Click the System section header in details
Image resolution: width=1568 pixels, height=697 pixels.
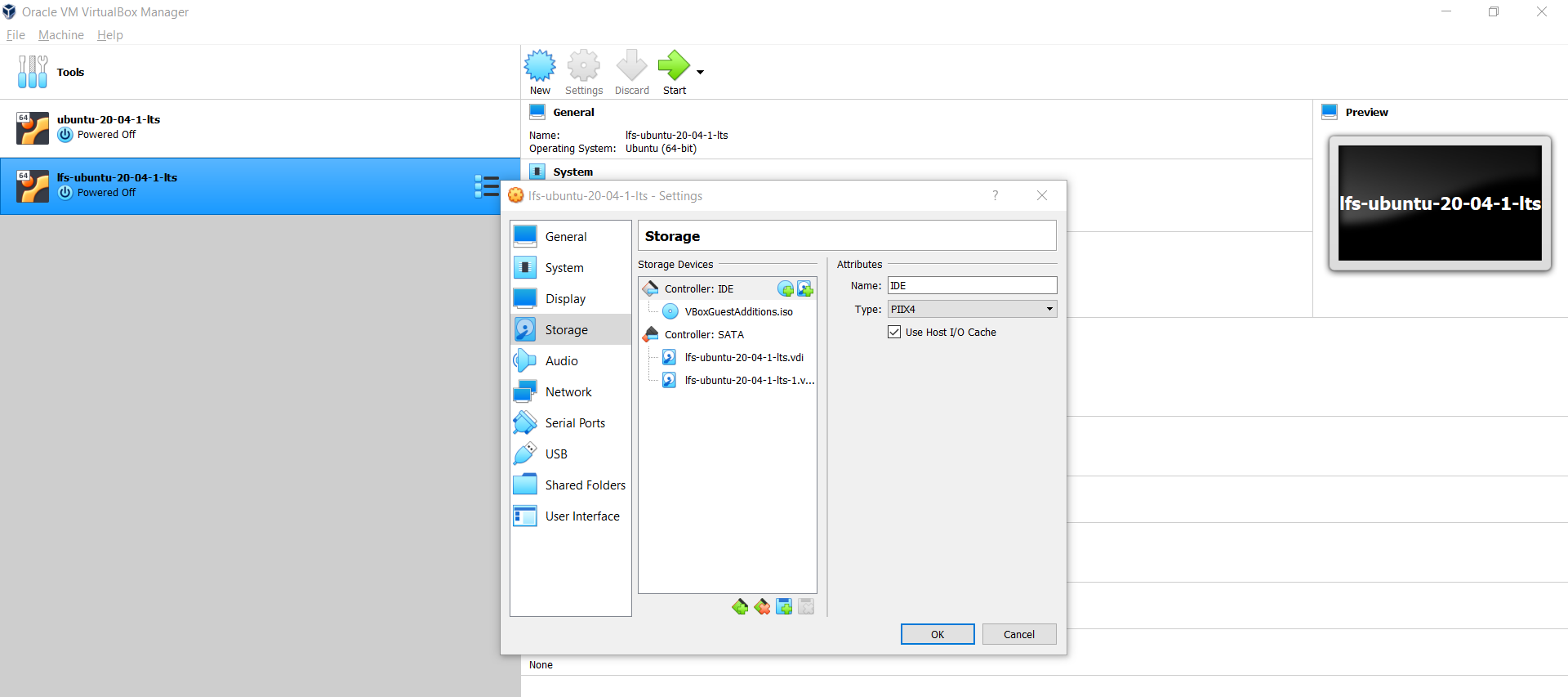pos(572,172)
